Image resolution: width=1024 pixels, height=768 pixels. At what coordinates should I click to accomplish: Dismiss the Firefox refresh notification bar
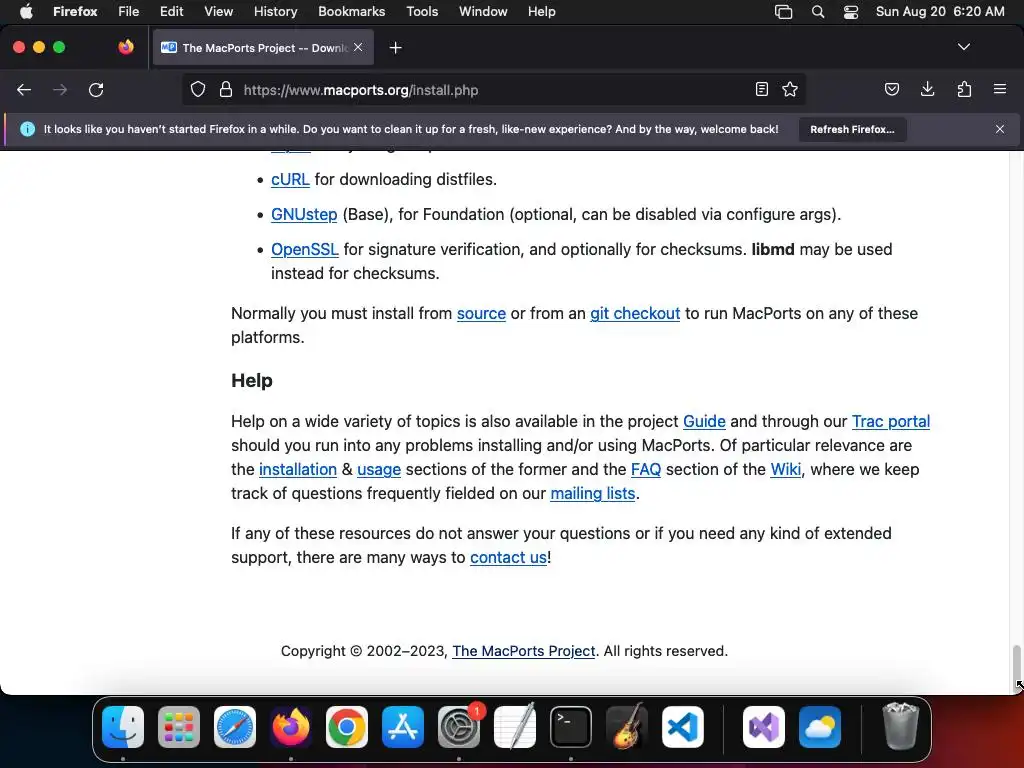1000,129
